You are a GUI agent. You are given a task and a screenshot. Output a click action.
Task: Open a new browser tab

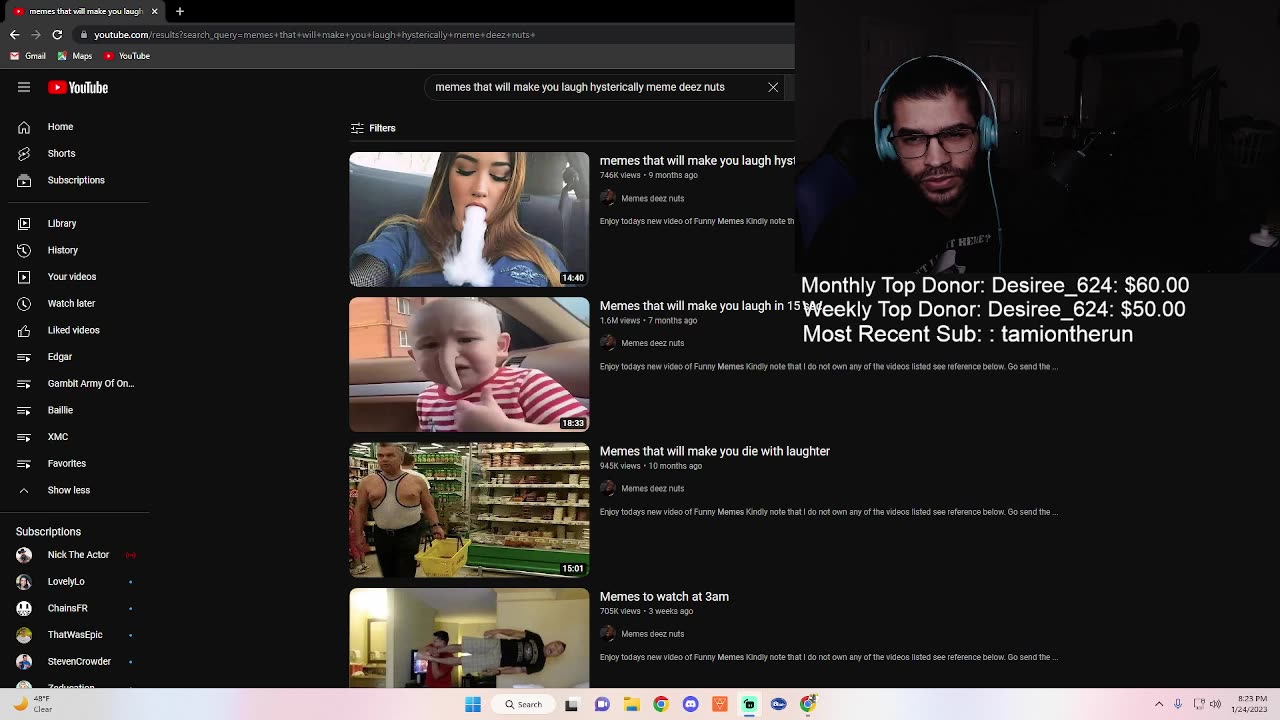click(x=180, y=12)
